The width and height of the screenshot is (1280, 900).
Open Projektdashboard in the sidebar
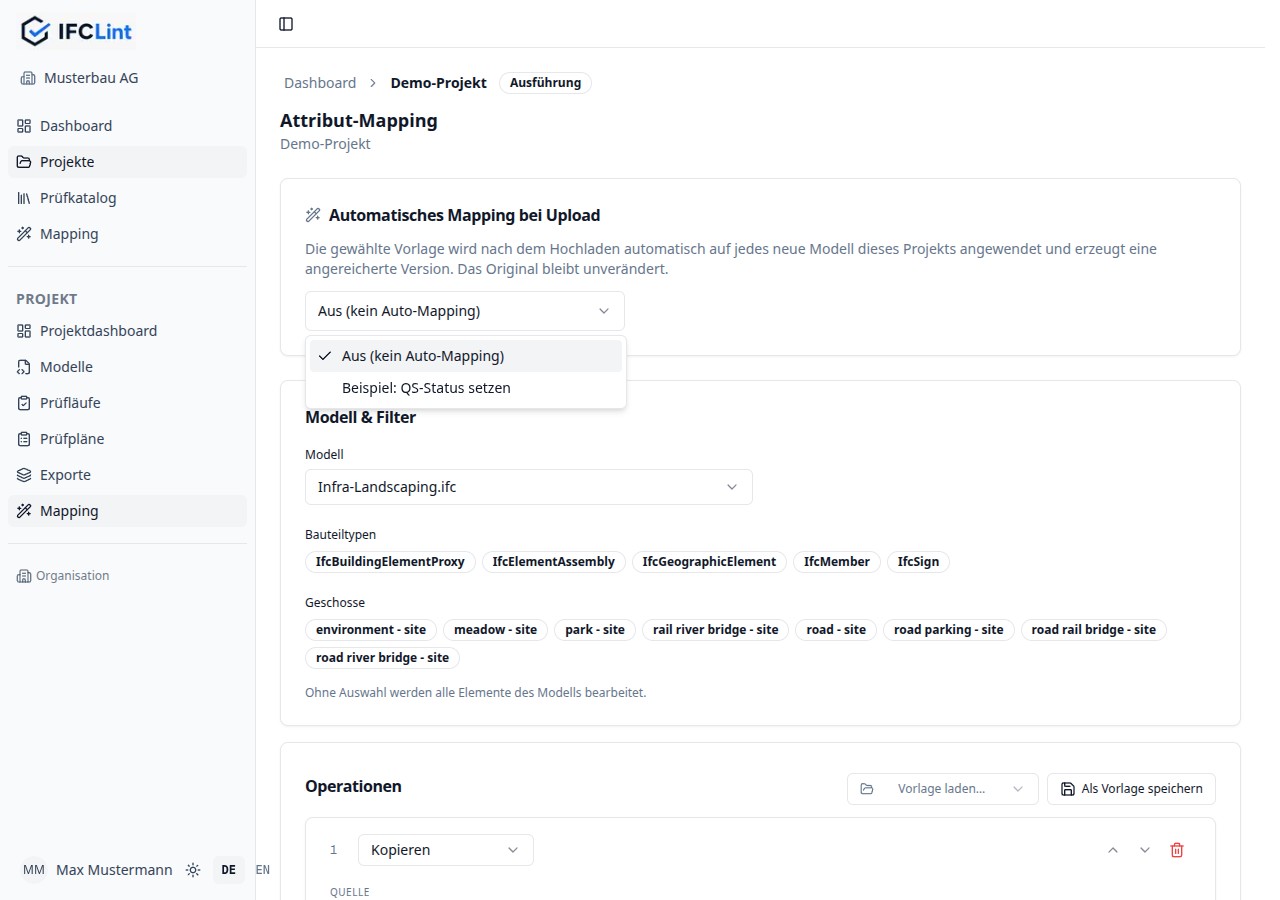point(127,331)
